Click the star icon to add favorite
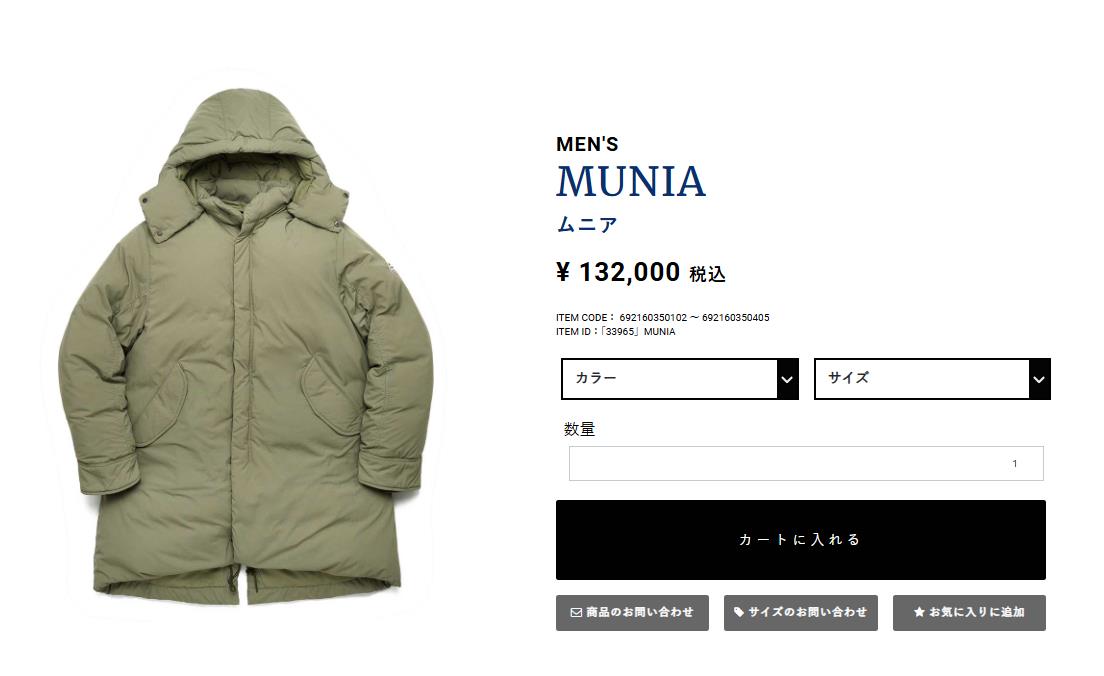Screen dimensions: 1104x676 coord(919,613)
